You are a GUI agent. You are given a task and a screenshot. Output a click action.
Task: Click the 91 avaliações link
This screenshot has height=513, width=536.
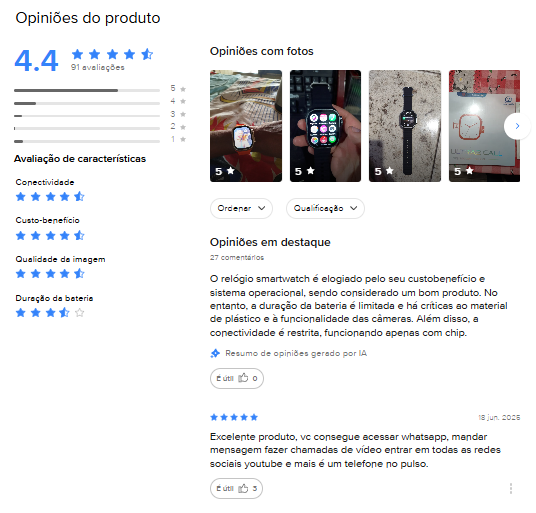(97, 67)
